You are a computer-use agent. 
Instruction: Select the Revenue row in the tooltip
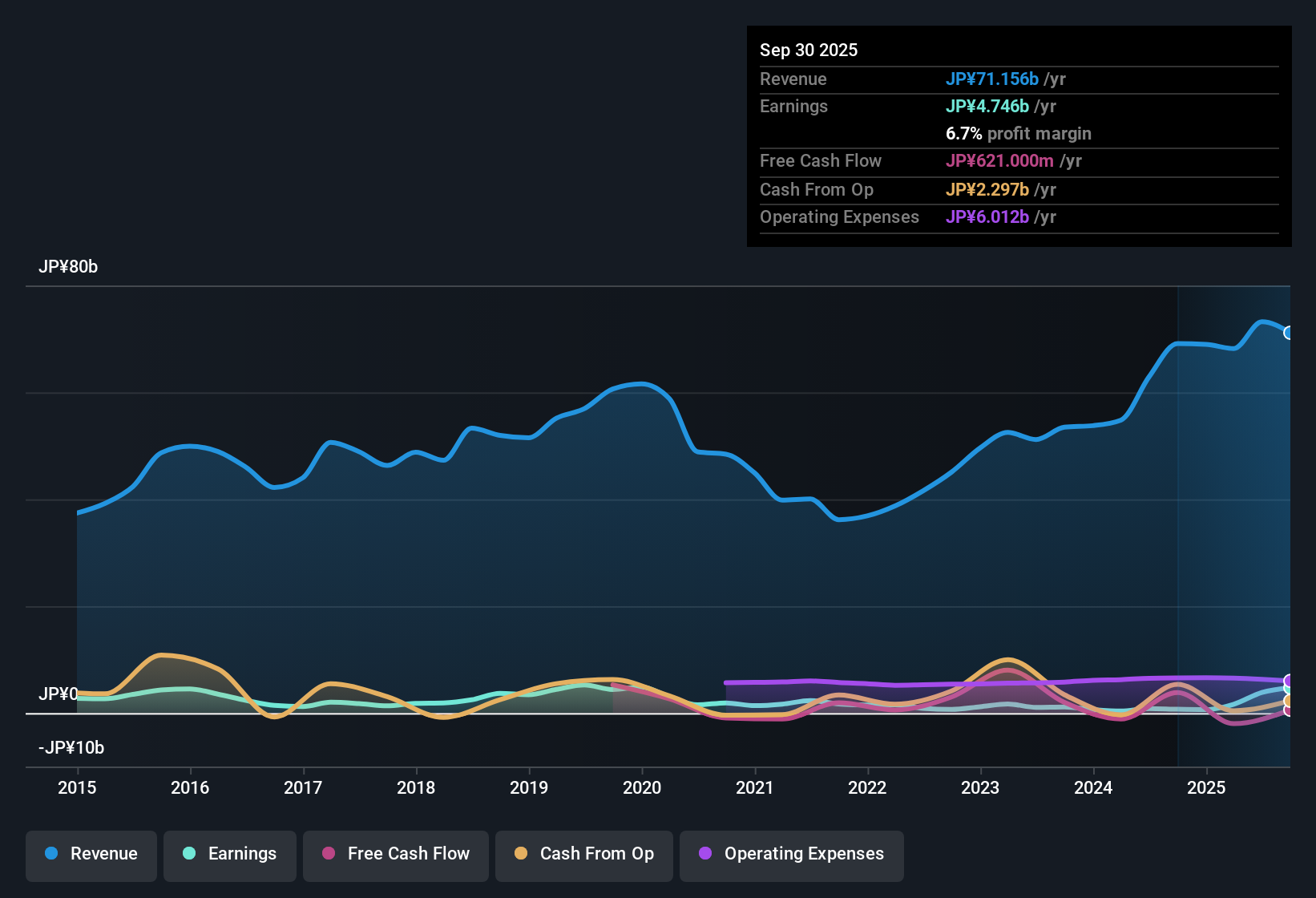coord(1018,79)
